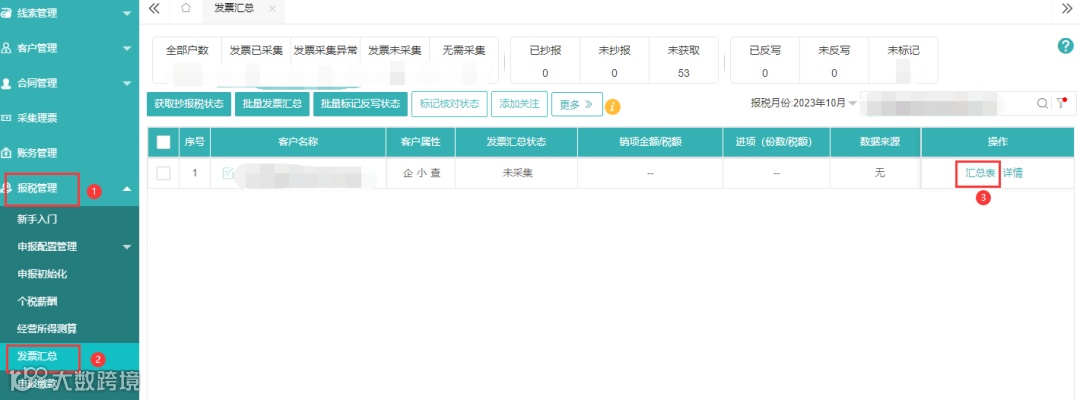The image size is (1080, 400).
Task: Filter by the 未标记 stat card
Action: 904,61
